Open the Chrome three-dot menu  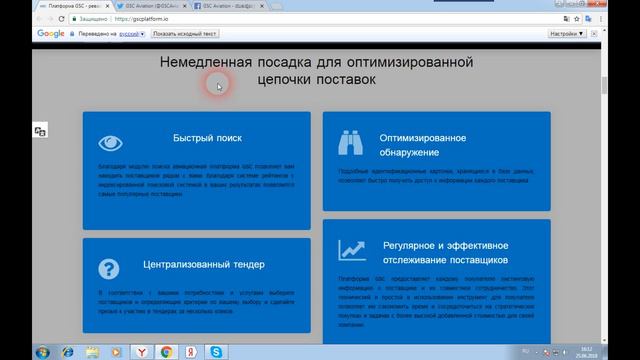coord(600,19)
